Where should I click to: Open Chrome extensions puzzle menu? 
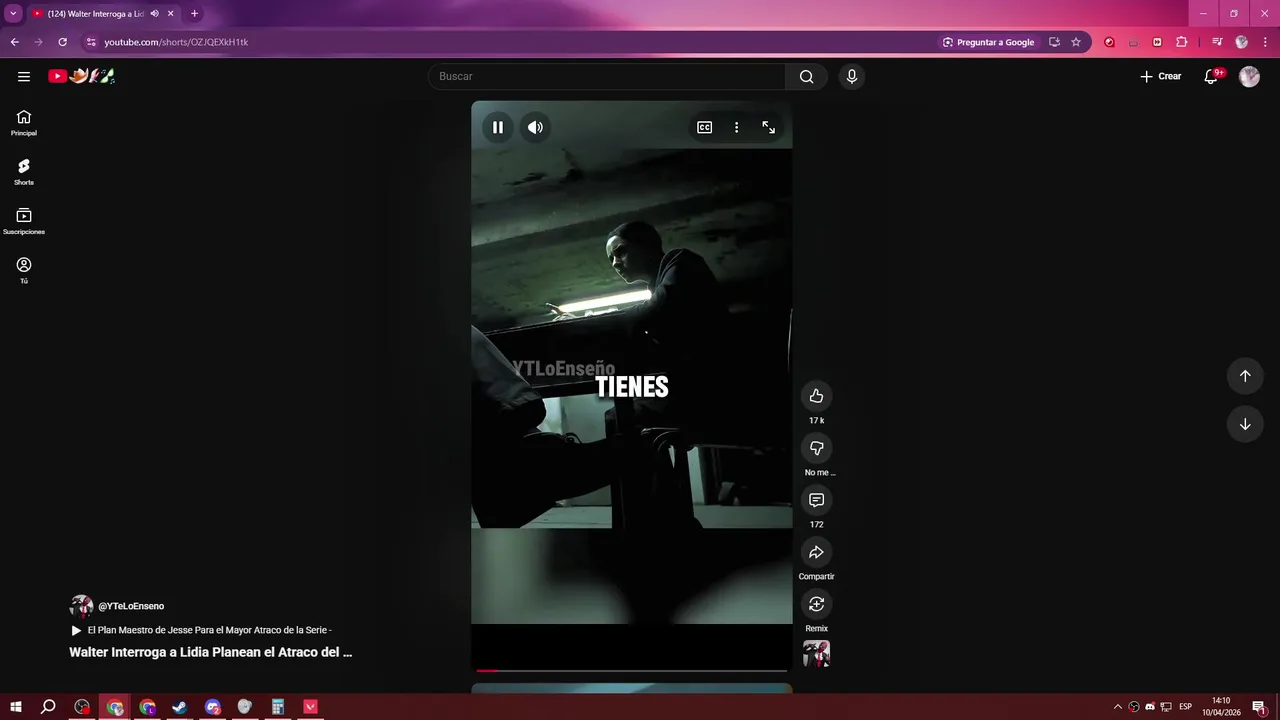point(1181,42)
